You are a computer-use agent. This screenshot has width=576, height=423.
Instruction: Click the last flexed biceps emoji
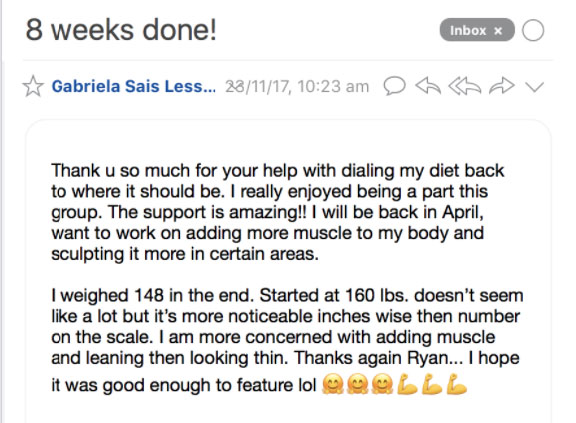pos(457,384)
